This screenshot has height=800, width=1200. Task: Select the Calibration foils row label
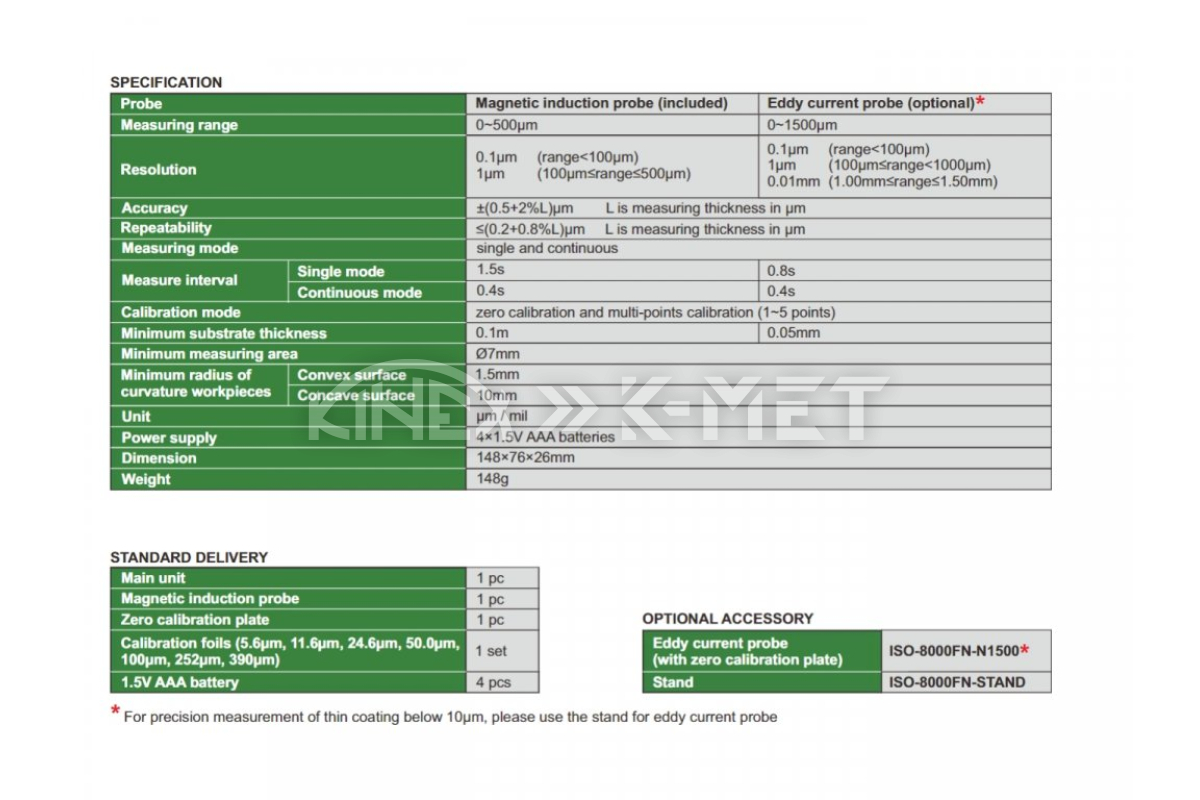click(288, 651)
